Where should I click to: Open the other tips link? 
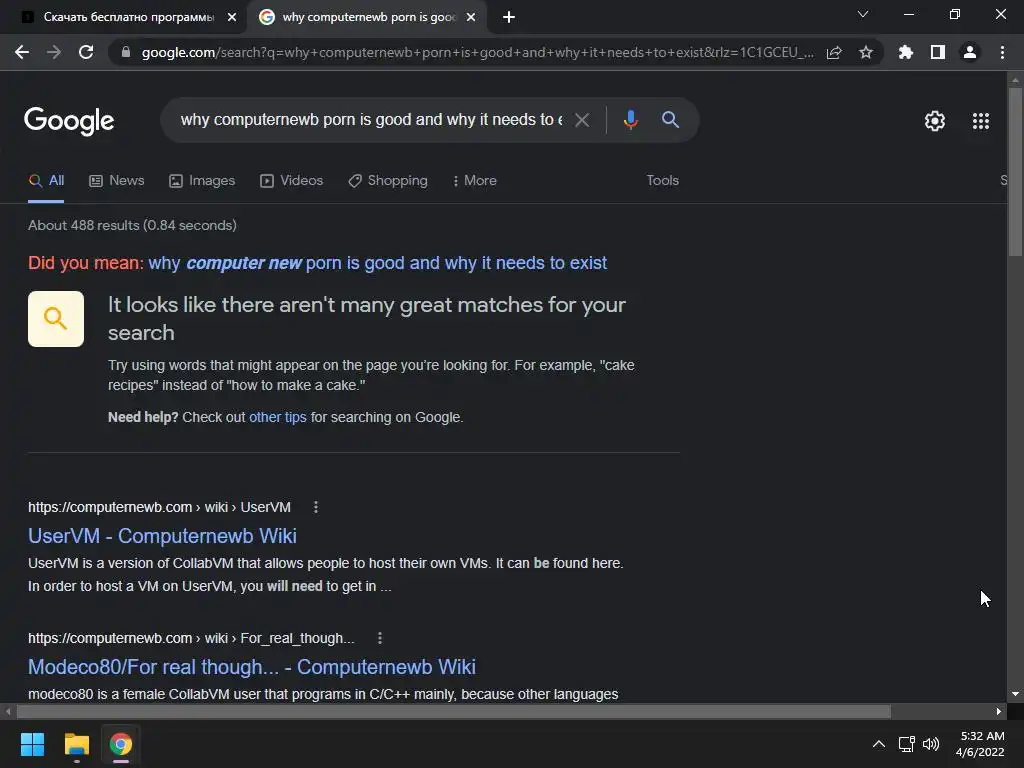278,417
